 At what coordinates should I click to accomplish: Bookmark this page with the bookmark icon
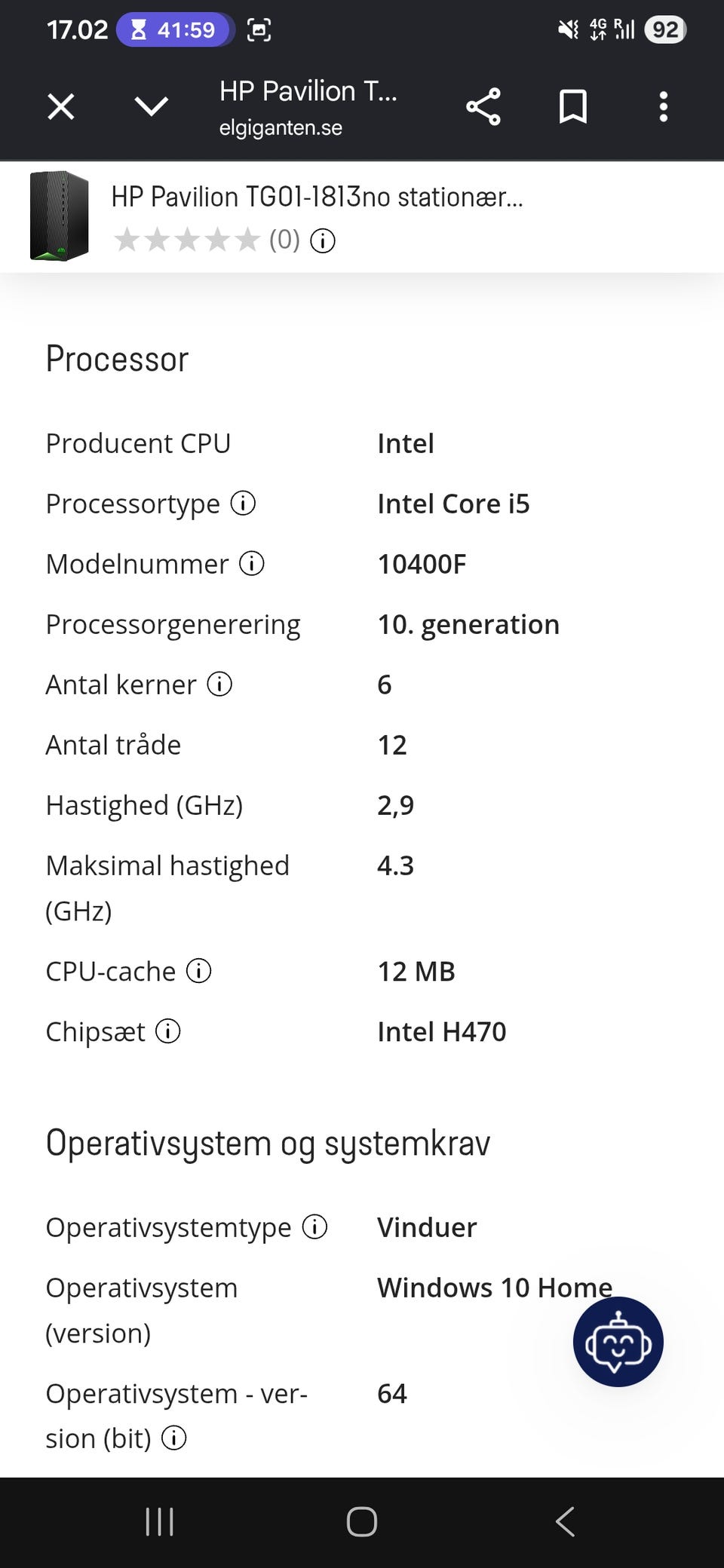point(573,106)
